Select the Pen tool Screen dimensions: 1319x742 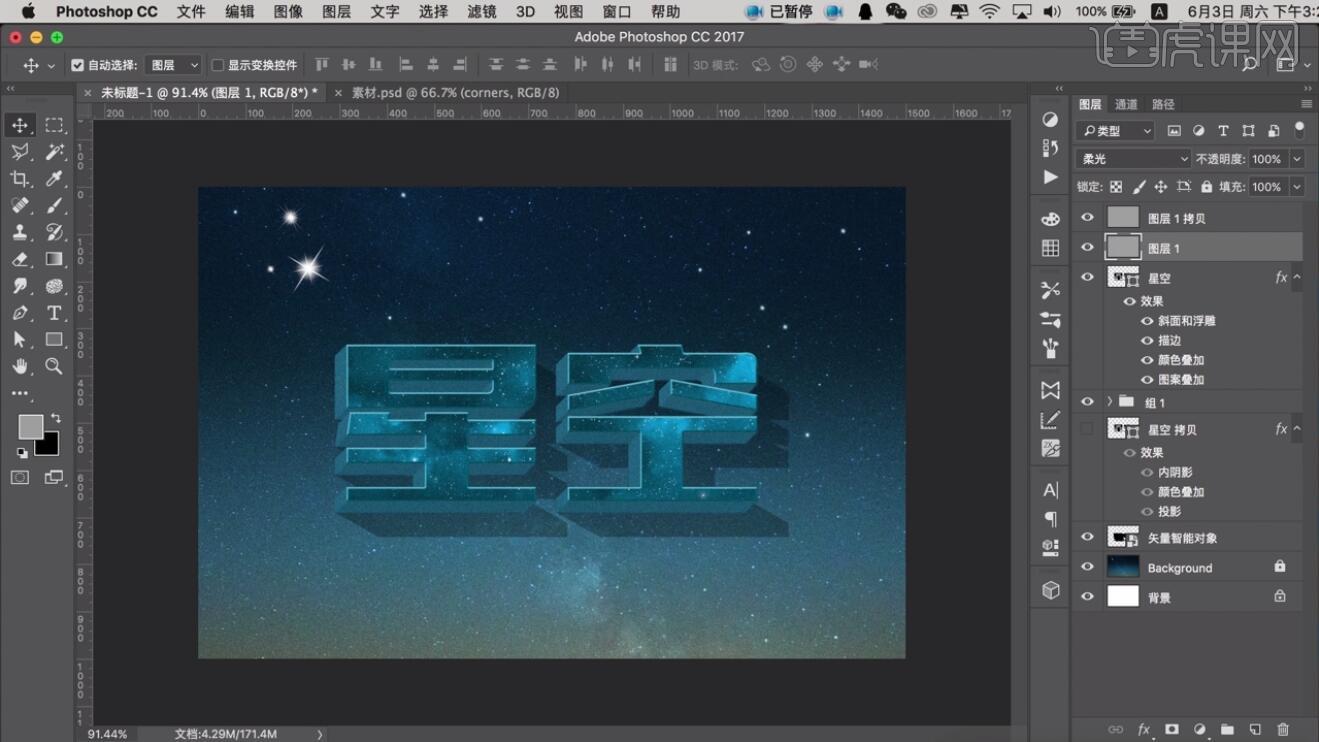[20, 313]
